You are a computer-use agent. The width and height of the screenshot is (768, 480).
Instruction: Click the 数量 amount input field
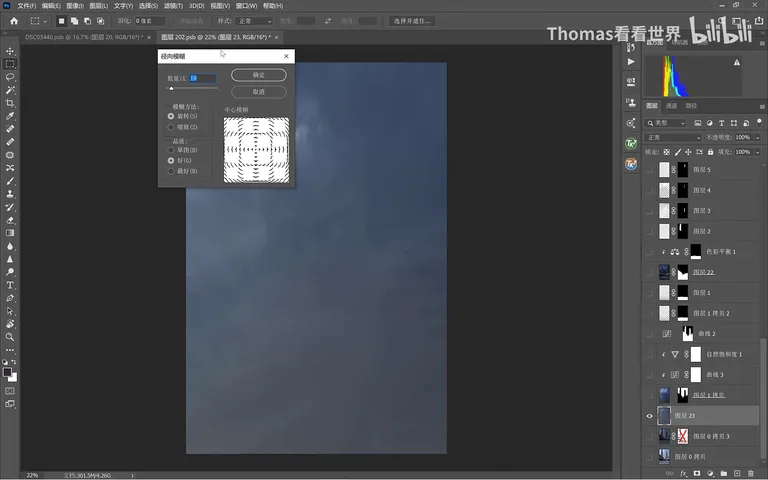point(202,78)
